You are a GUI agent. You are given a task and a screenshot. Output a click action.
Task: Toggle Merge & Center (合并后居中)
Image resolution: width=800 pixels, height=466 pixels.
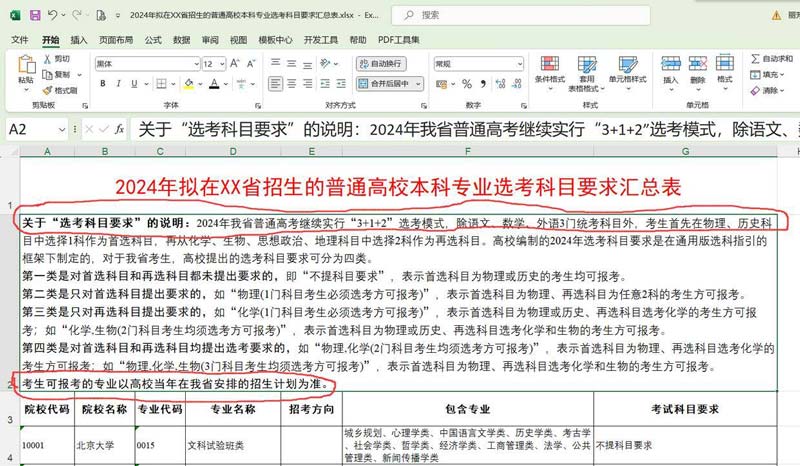click(x=385, y=83)
